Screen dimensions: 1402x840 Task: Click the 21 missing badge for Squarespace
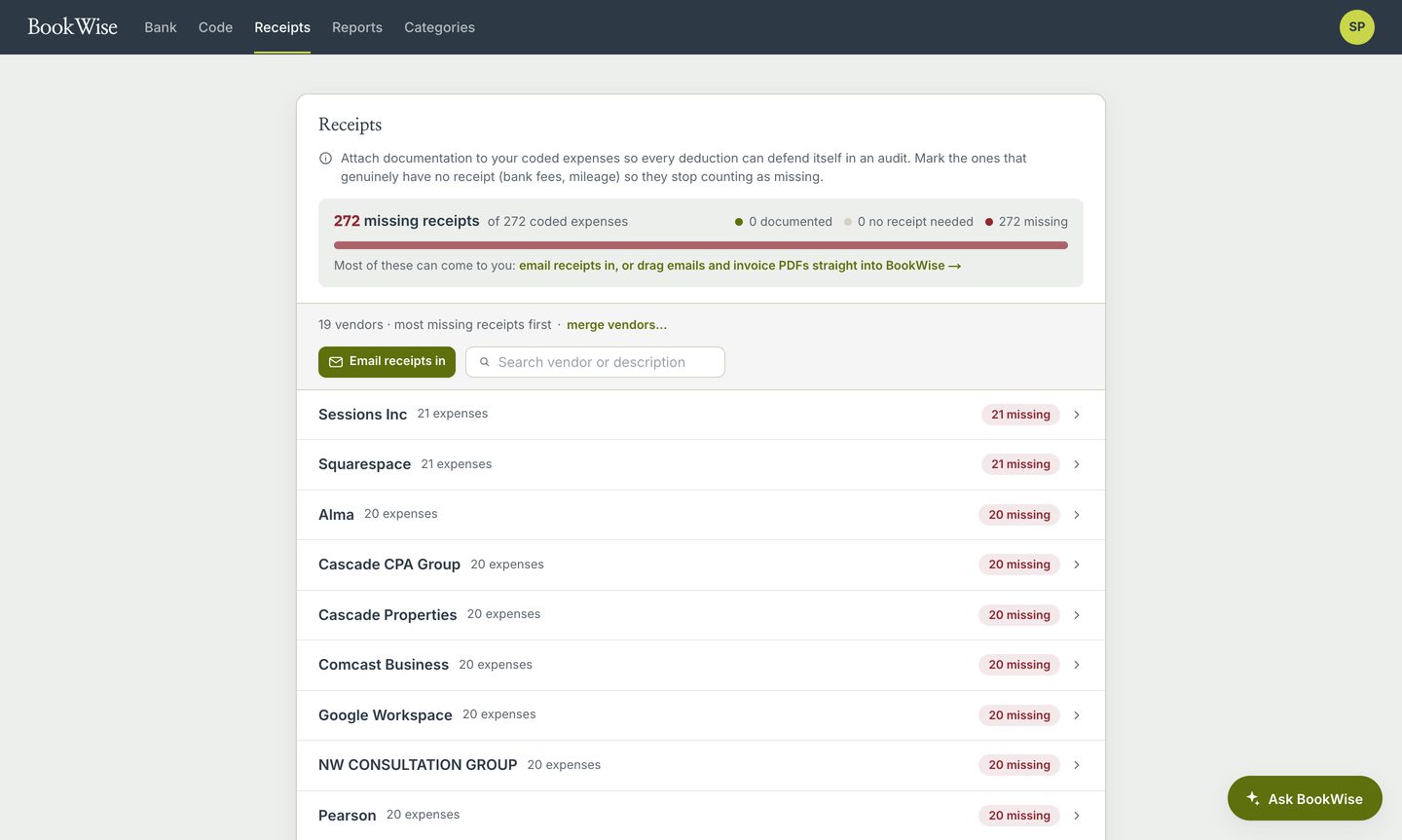1020,464
